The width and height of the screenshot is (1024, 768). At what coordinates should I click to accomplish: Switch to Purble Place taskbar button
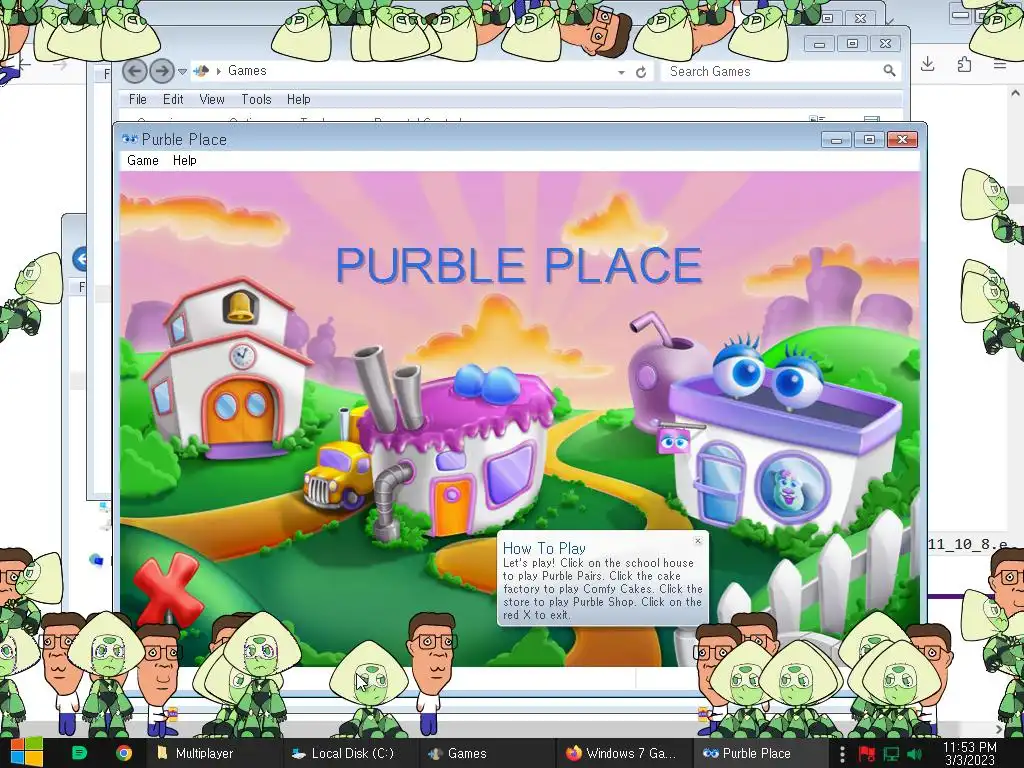760,753
